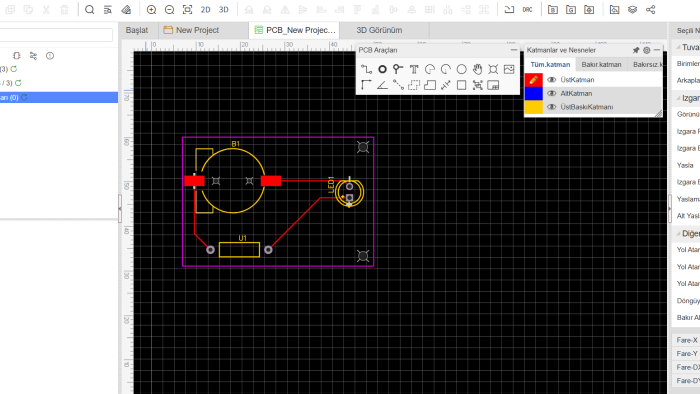Image resolution: width=700 pixels, height=394 pixels.
Task: Select the Image insert tool in PCB tools
Action: pyautogui.click(x=509, y=69)
